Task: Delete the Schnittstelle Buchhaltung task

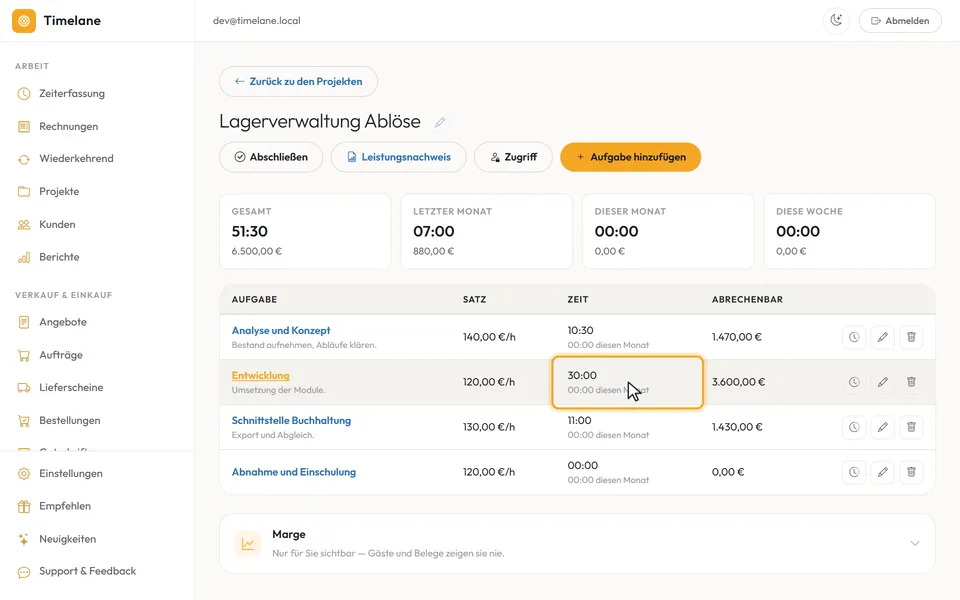Action: pyautogui.click(x=911, y=427)
